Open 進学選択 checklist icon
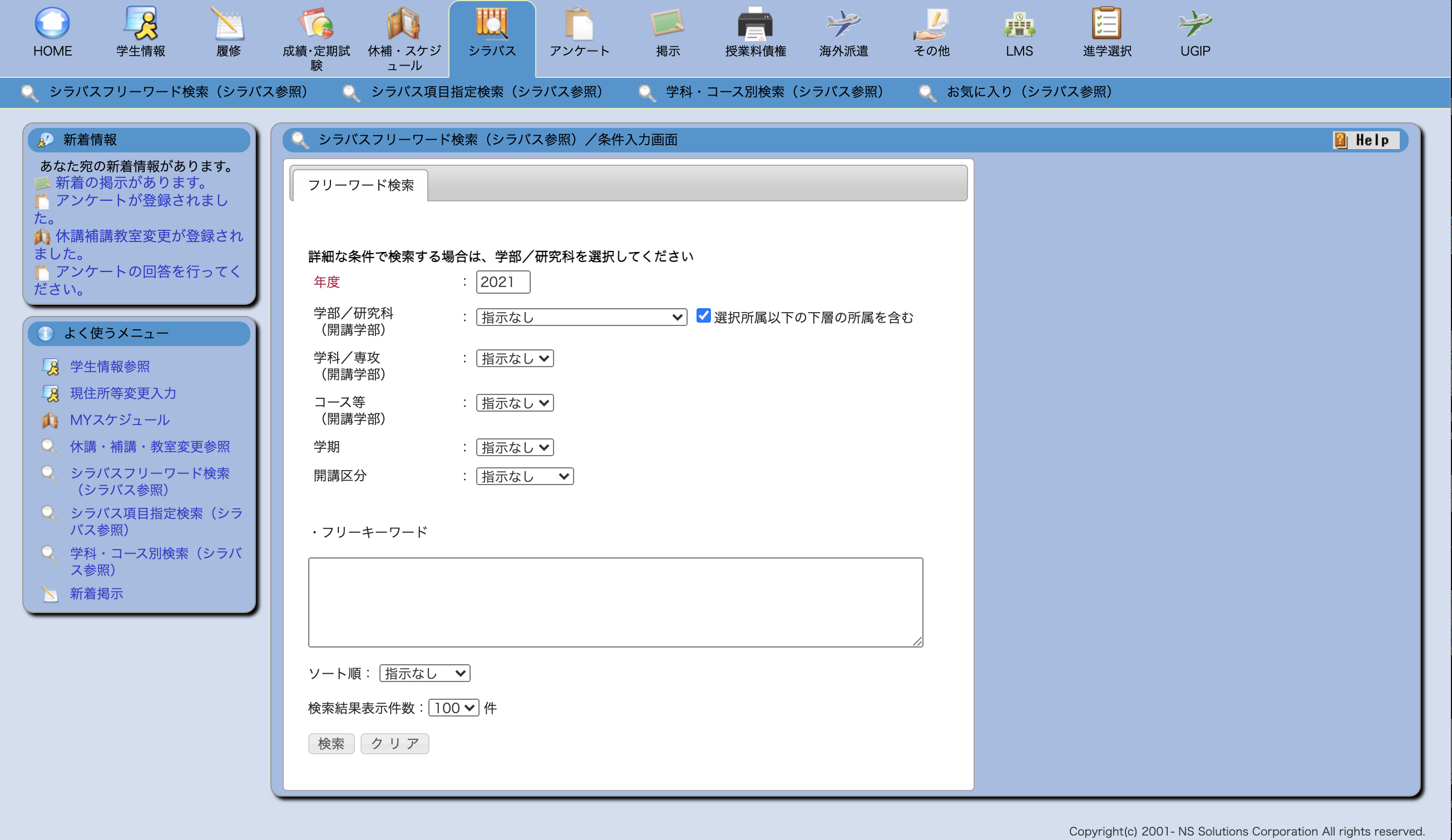The height and width of the screenshot is (840, 1452). (x=1107, y=23)
